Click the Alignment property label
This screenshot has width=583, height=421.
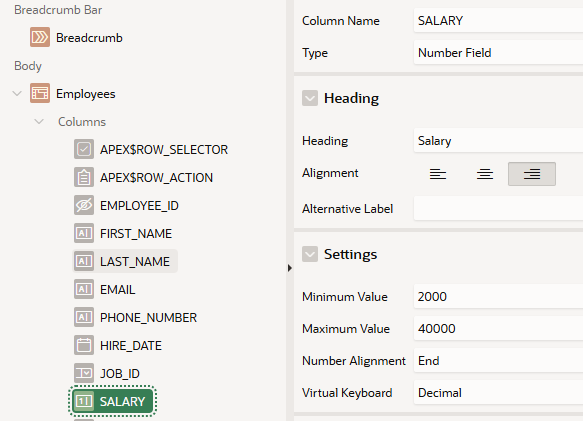click(330, 173)
